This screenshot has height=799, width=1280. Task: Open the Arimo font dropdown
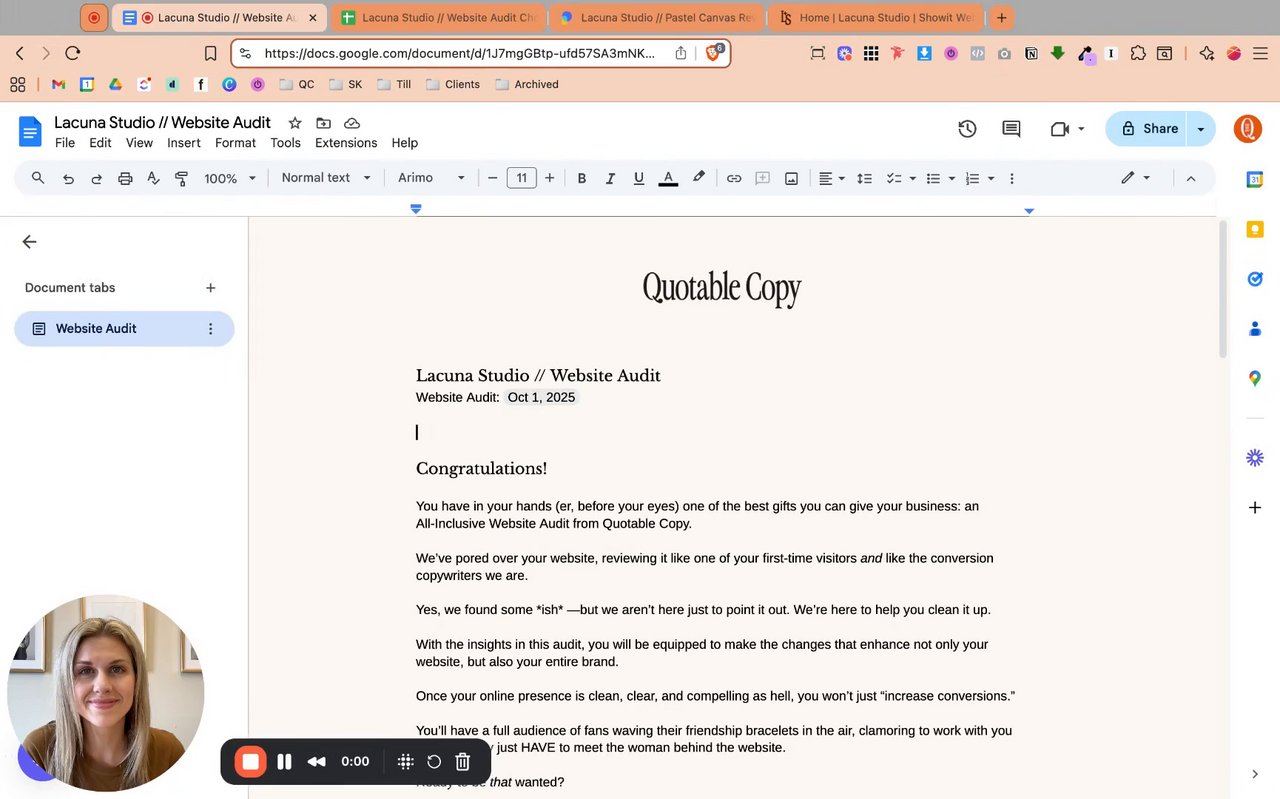tap(432, 178)
